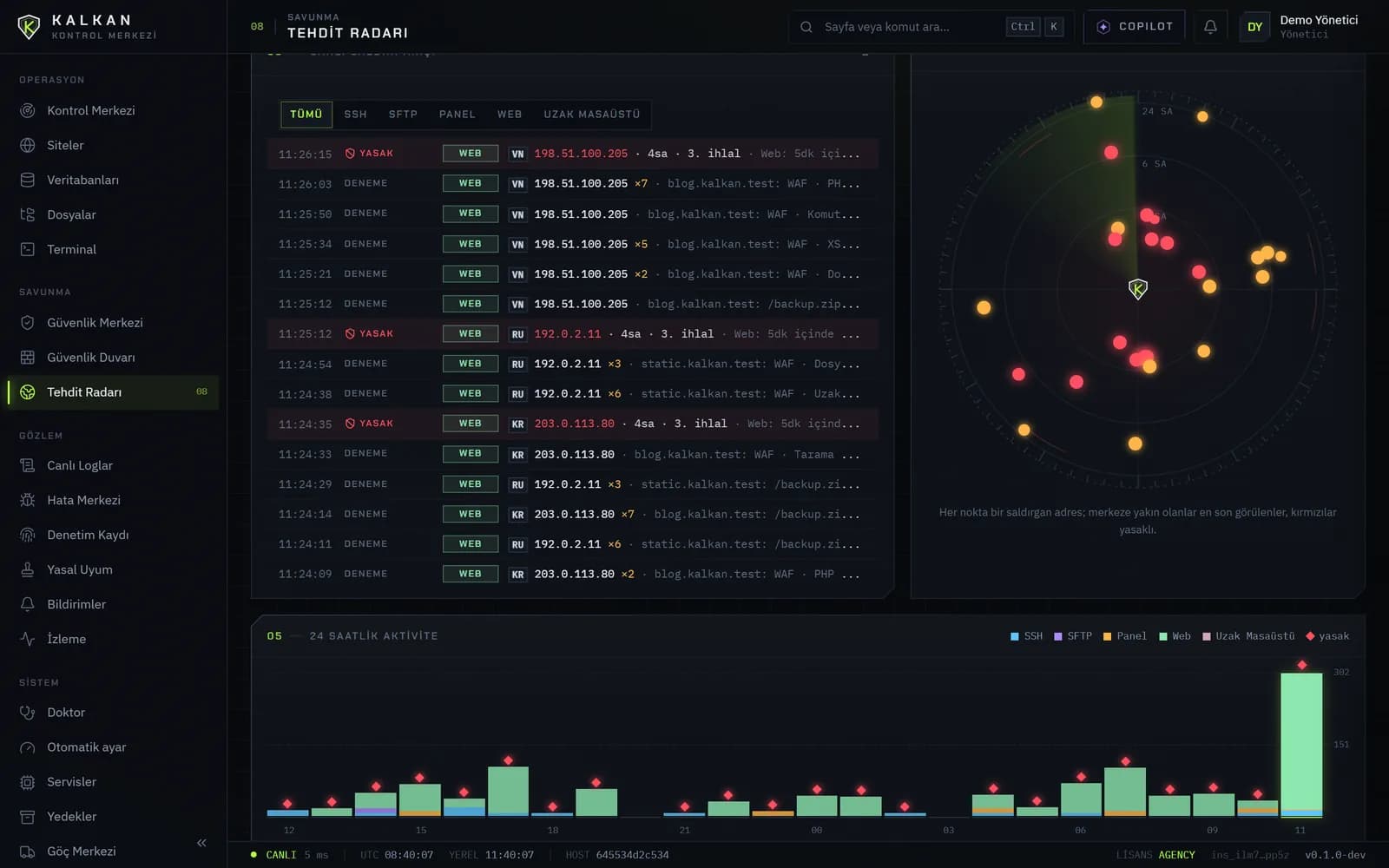Click the Kalkan shield at radar center

coord(1137,288)
